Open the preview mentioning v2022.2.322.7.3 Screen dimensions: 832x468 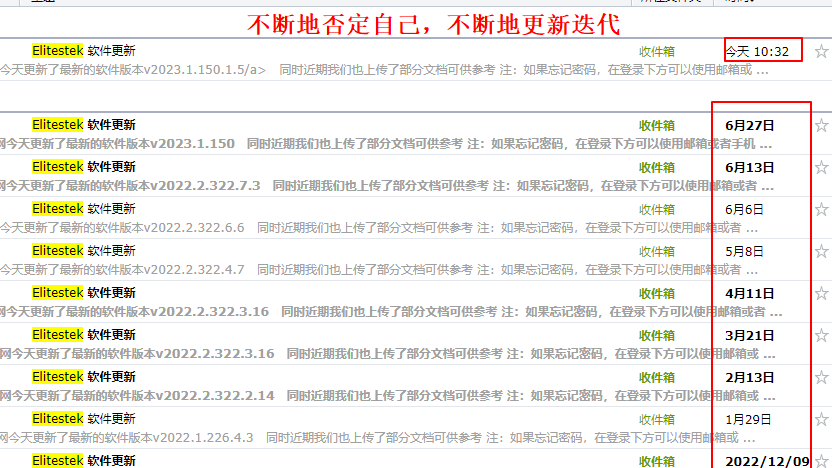click(387, 186)
